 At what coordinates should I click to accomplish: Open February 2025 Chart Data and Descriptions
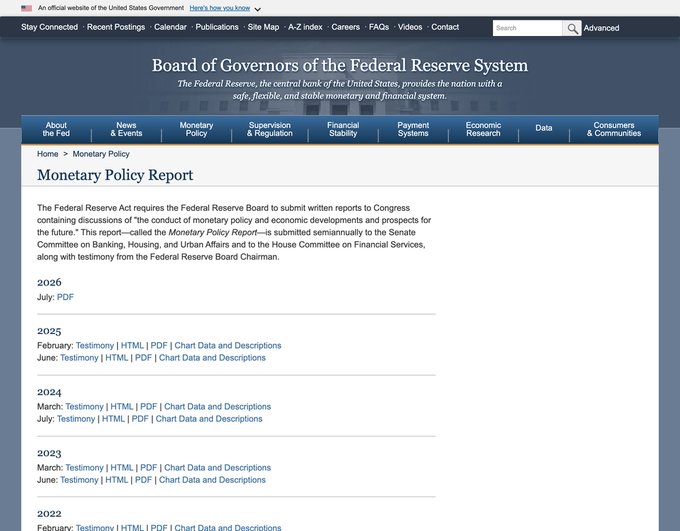click(x=228, y=346)
